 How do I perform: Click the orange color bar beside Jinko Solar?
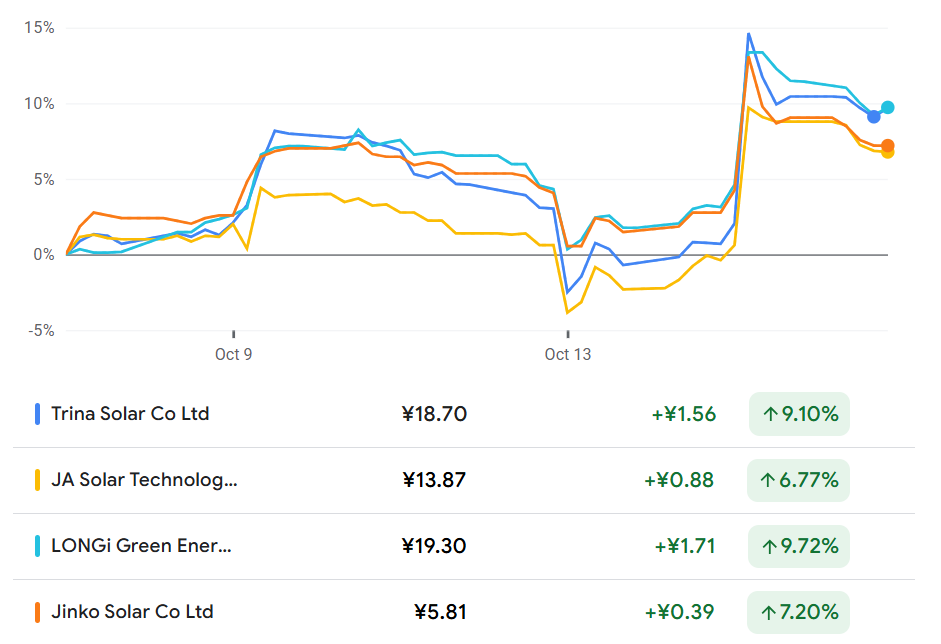click(37, 612)
